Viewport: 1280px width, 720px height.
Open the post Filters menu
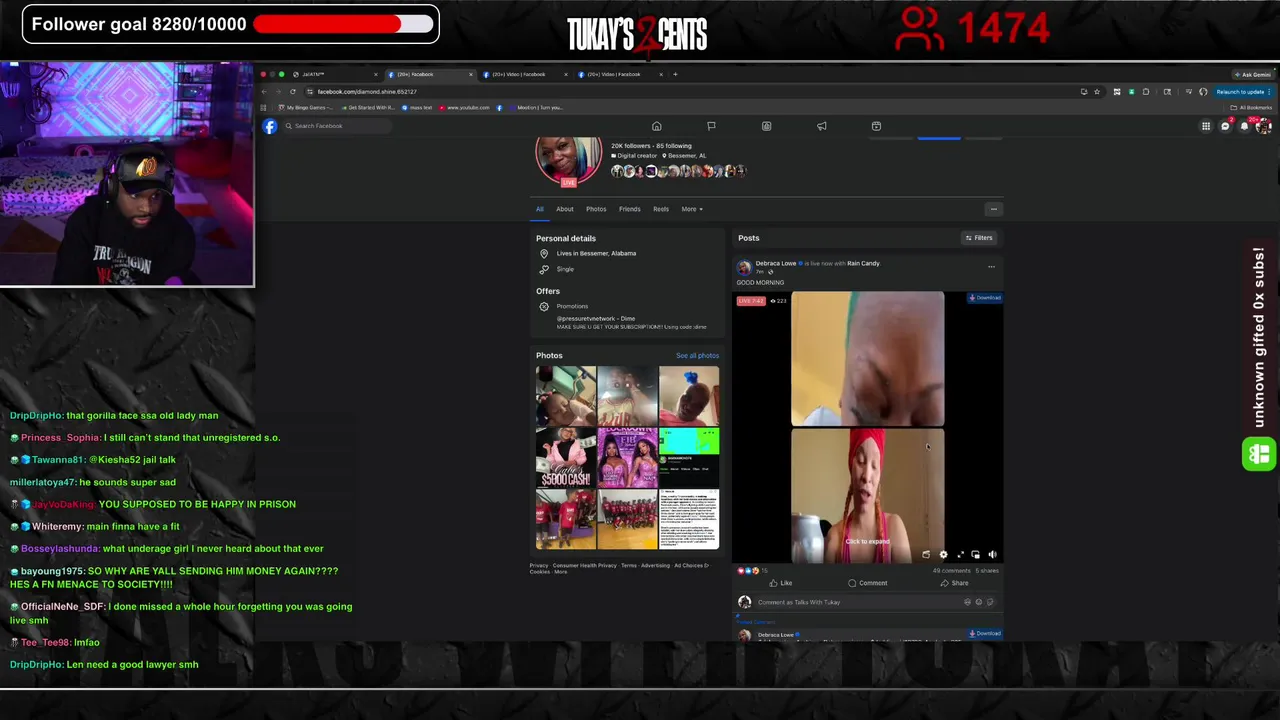(978, 238)
